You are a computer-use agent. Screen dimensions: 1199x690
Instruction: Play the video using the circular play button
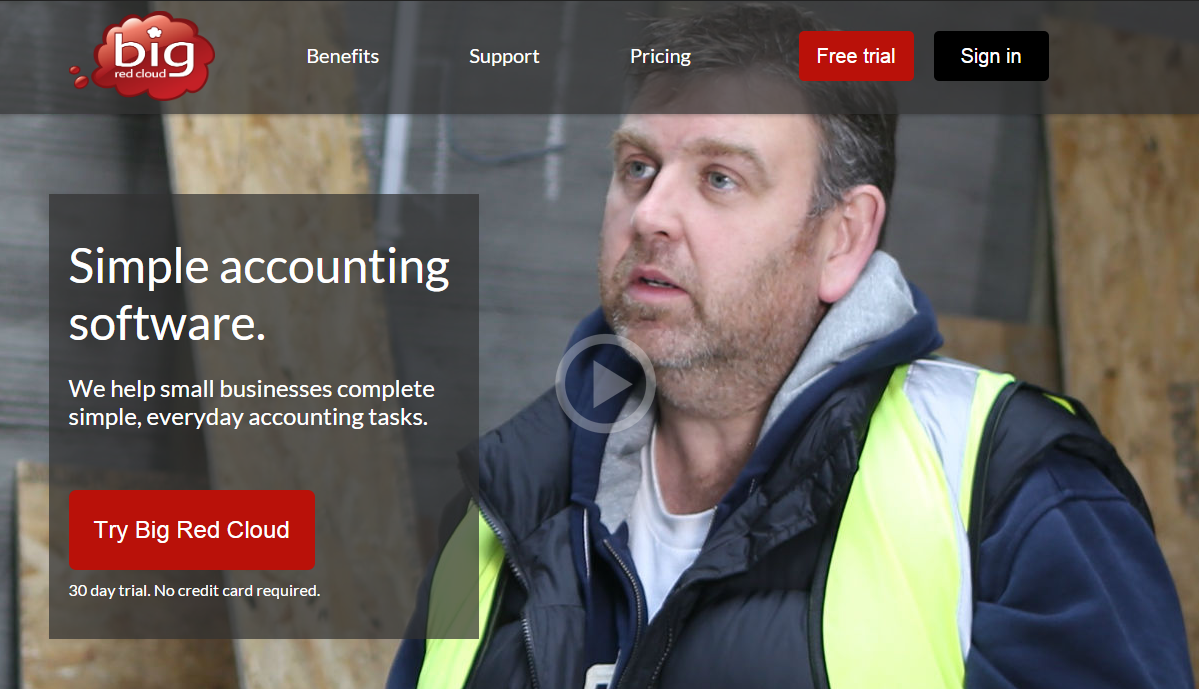605,384
